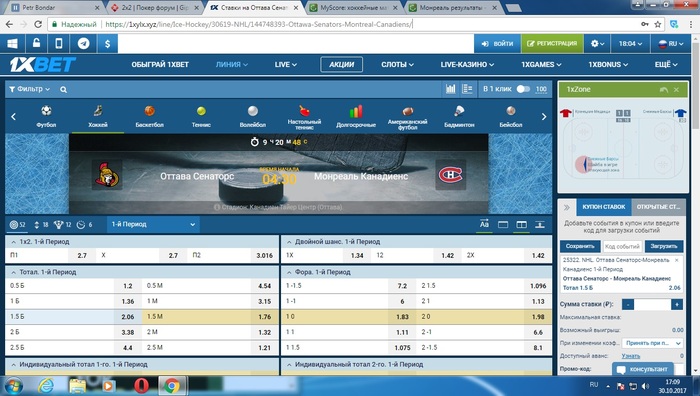
Task: Open the LIVE-КАЗИНО menu
Action: [467, 65]
